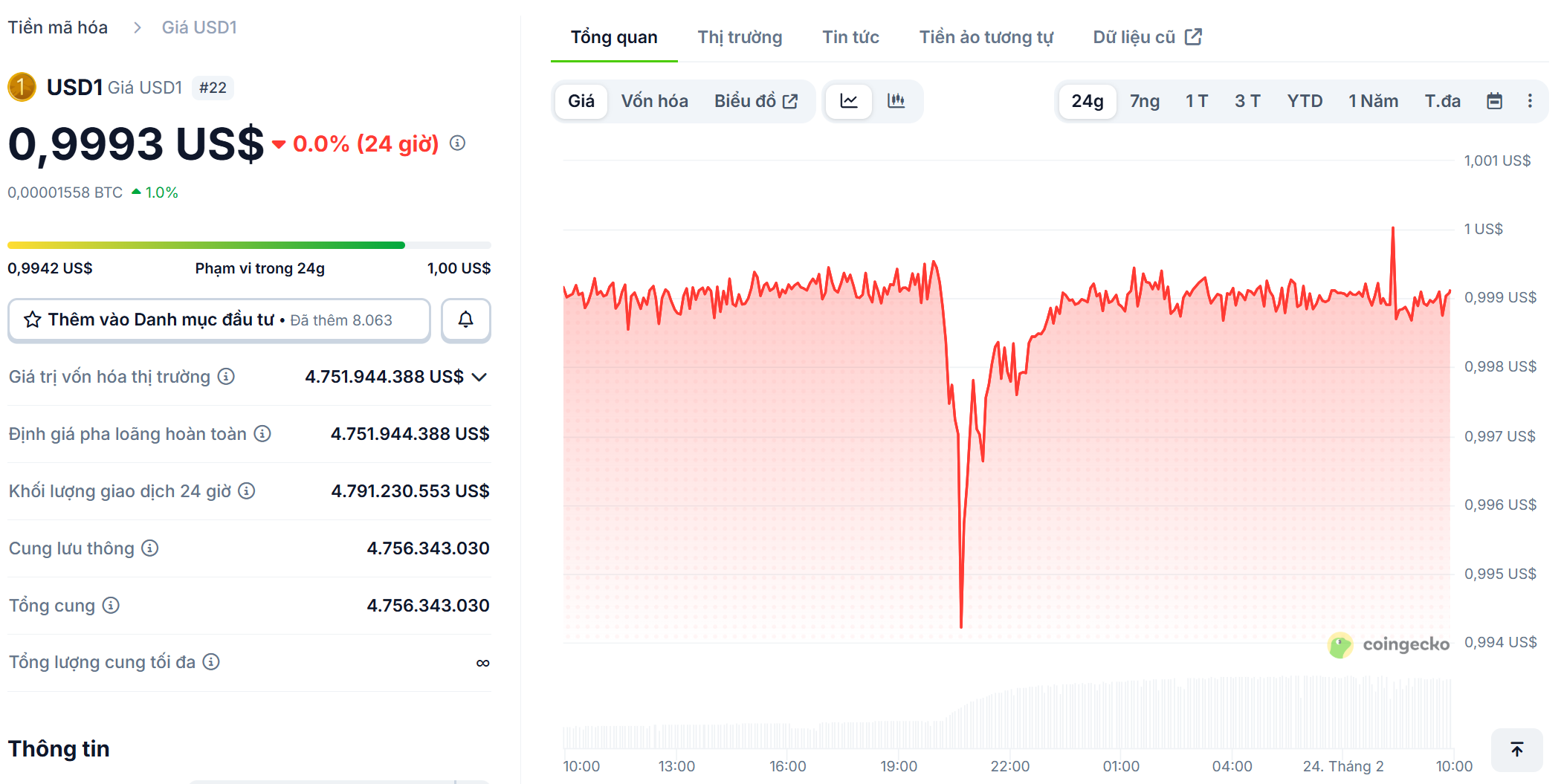The width and height of the screenshot is (1564, 784).
Task: Expand Tổng lượng cung tối đa info tooltip
Action: pos(210,662)
